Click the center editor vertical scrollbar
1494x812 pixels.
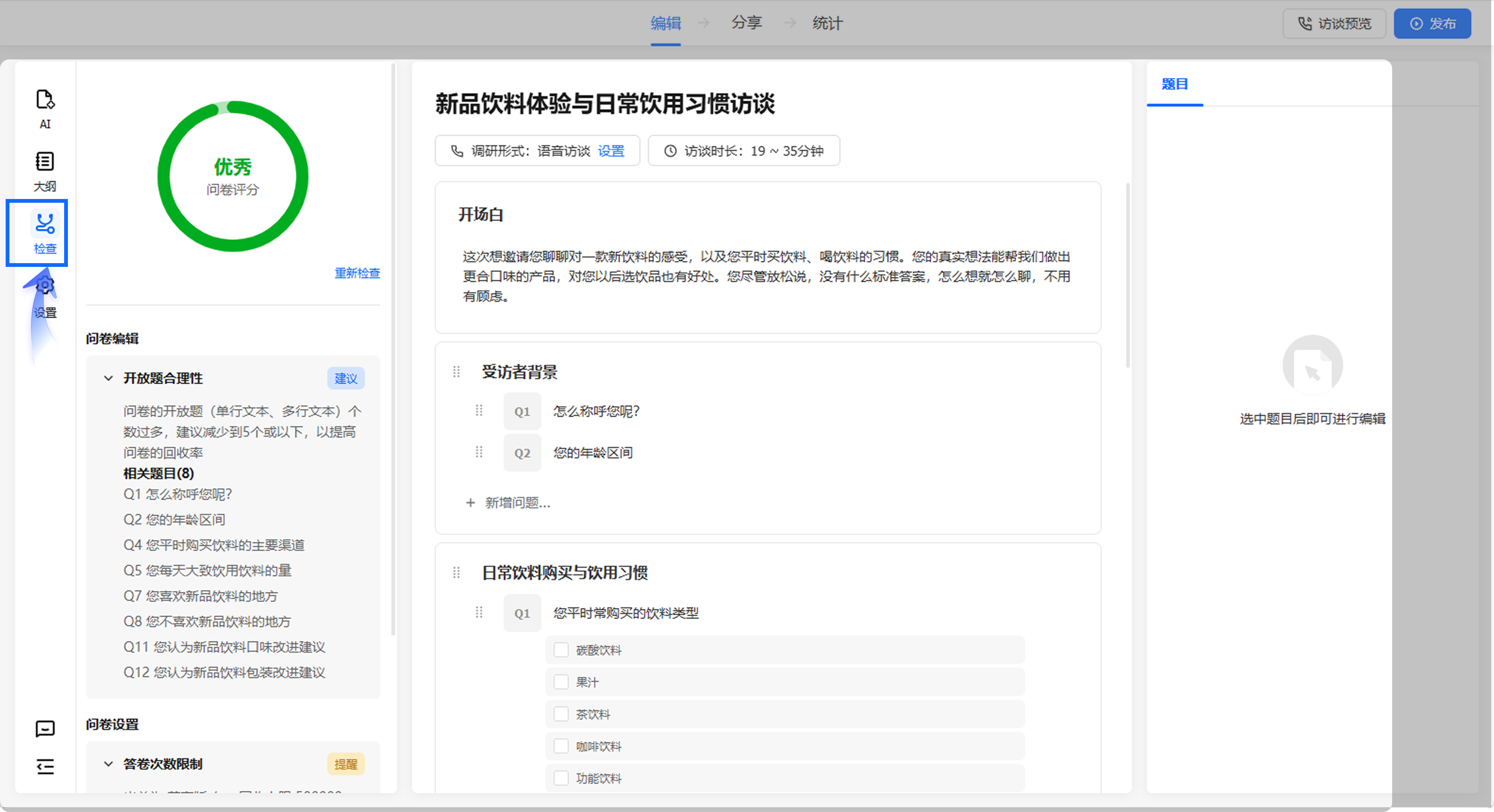(1128, 275)
